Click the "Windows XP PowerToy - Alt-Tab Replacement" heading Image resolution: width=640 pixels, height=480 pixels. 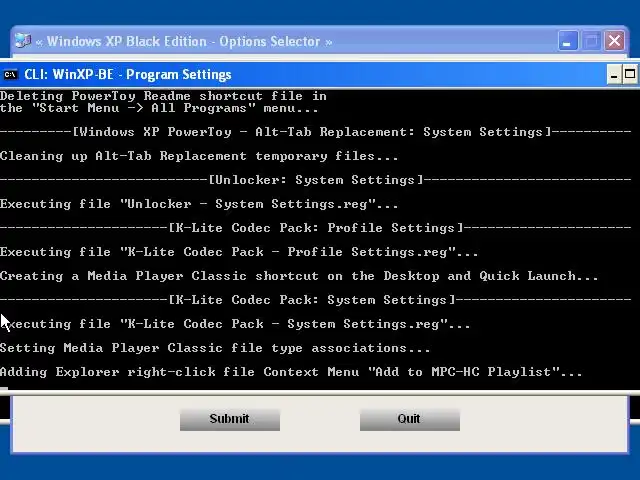point(316,132)
